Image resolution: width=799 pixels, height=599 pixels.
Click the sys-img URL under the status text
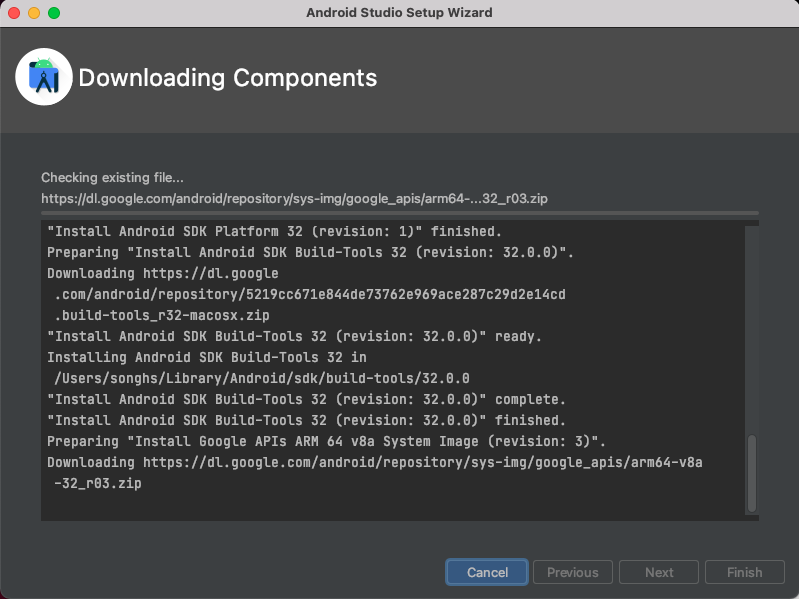tap(295, 198)
